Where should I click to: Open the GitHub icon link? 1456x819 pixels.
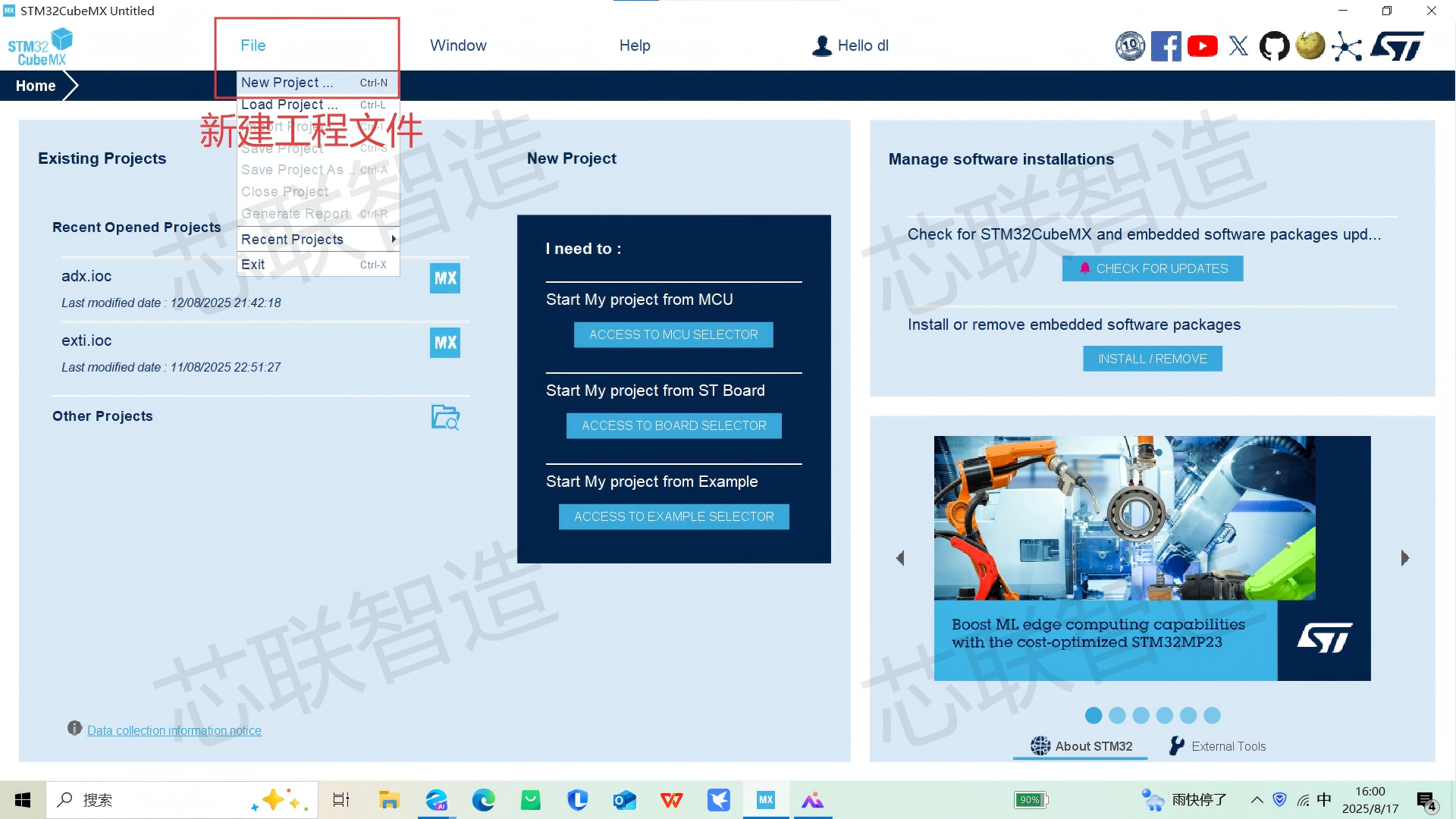(1274, 46)
